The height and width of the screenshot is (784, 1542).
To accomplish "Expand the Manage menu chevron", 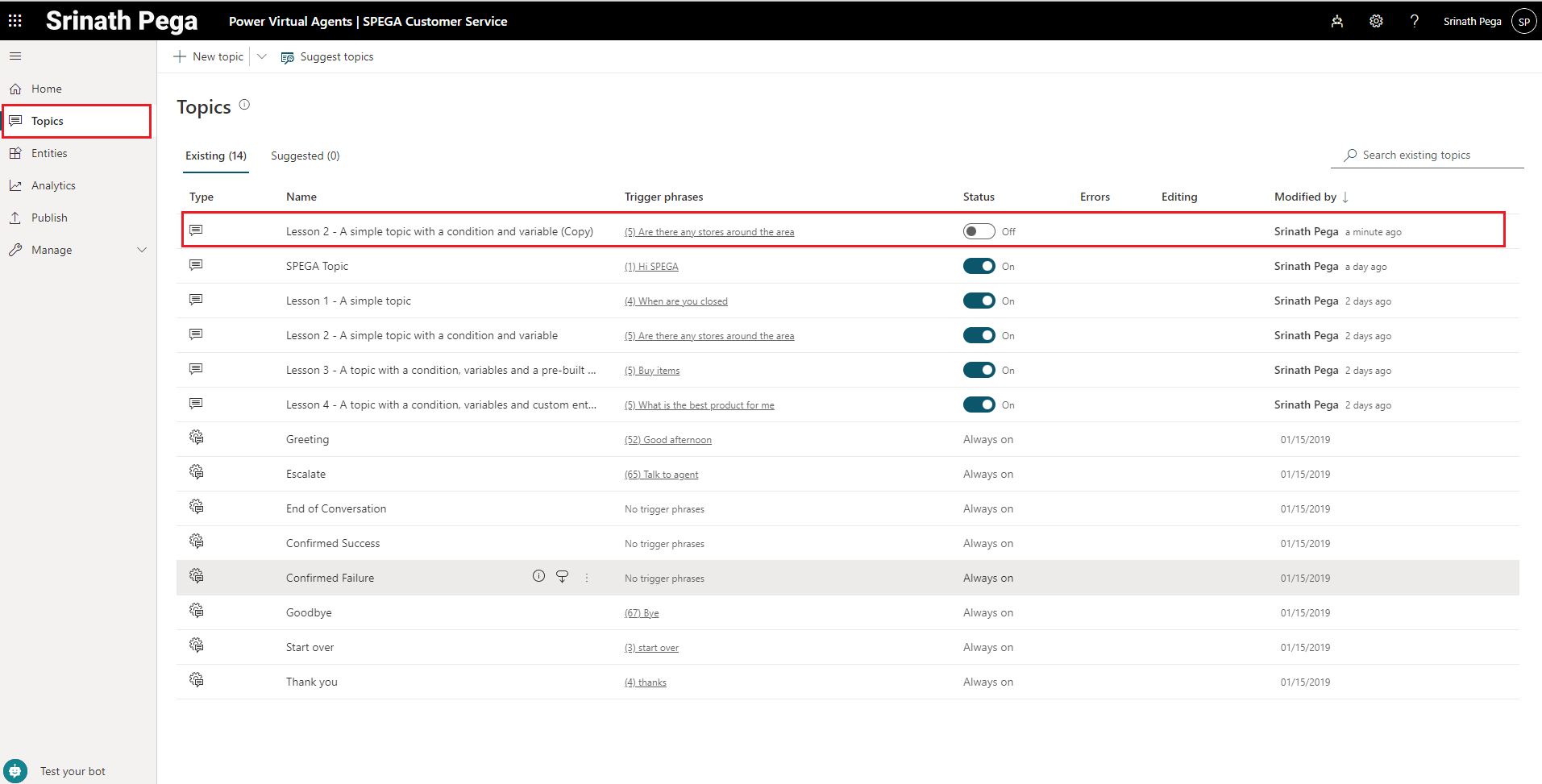I will point(142,250).
